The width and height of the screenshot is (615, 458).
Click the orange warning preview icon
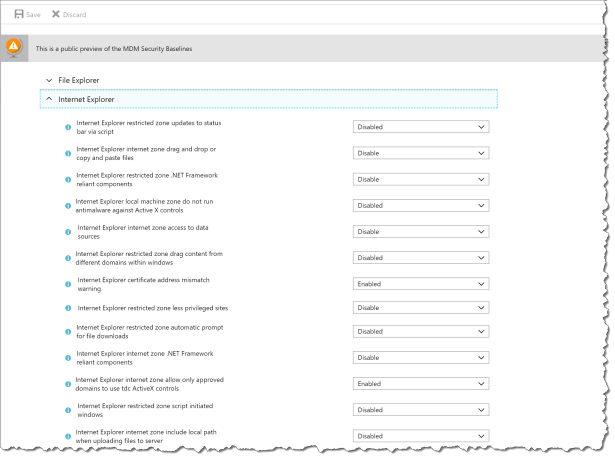click(x=14, y=48)
